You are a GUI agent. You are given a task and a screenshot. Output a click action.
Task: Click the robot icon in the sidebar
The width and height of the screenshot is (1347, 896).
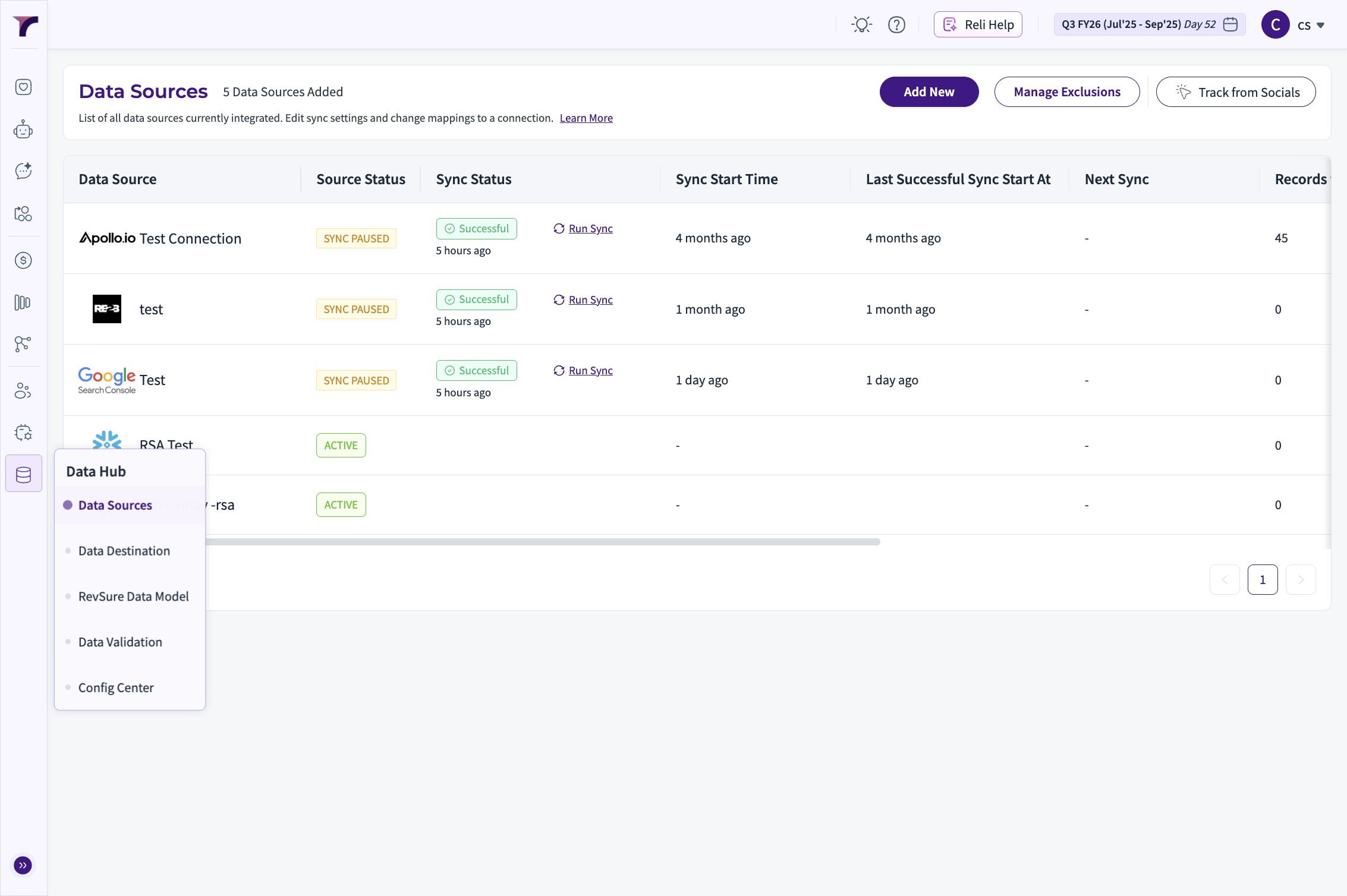tap(23, 130)
